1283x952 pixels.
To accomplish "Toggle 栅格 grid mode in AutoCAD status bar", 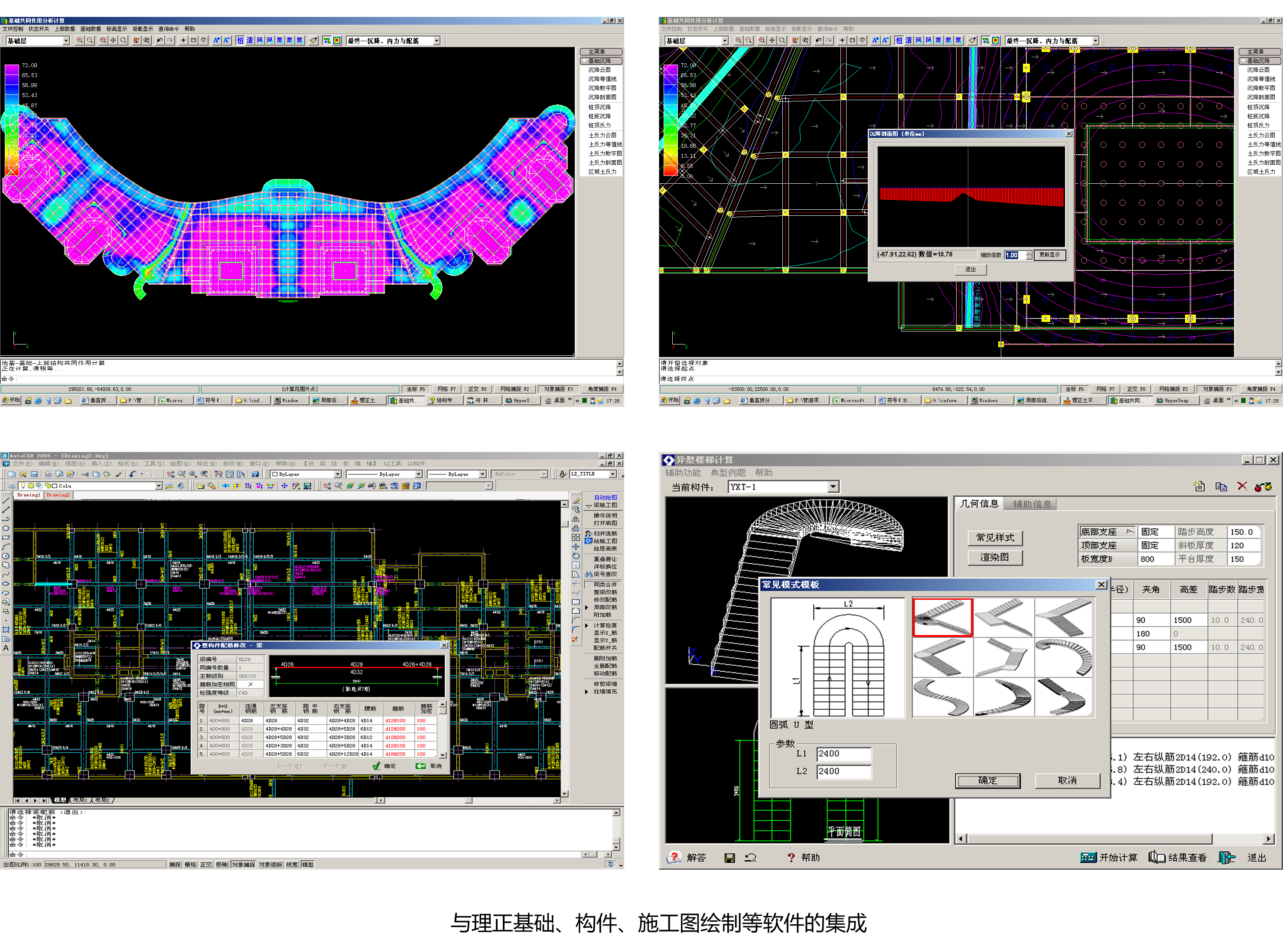I will click(x=190, y=864).
